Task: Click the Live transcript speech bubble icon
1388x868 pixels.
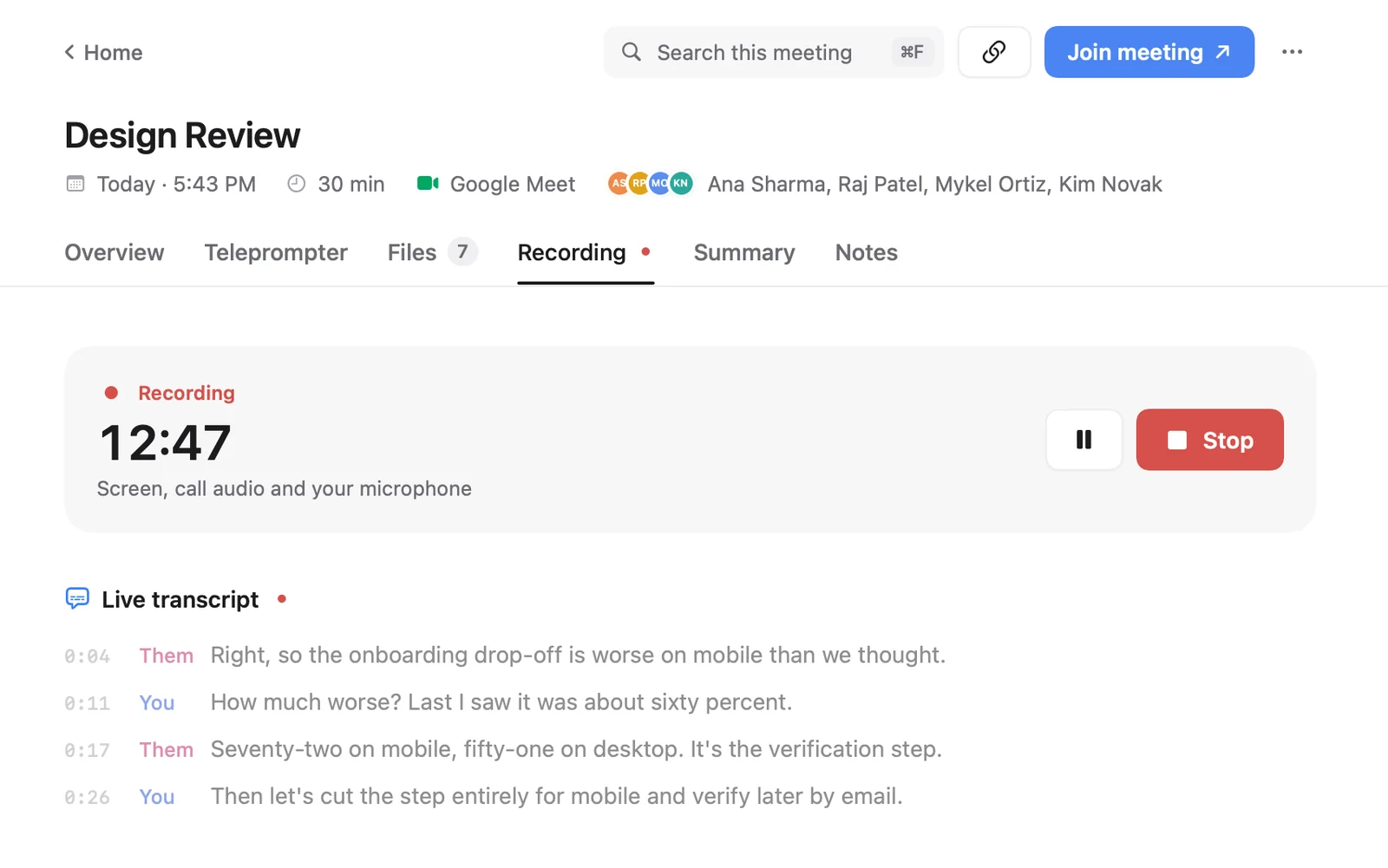Action: coord(77,599)
